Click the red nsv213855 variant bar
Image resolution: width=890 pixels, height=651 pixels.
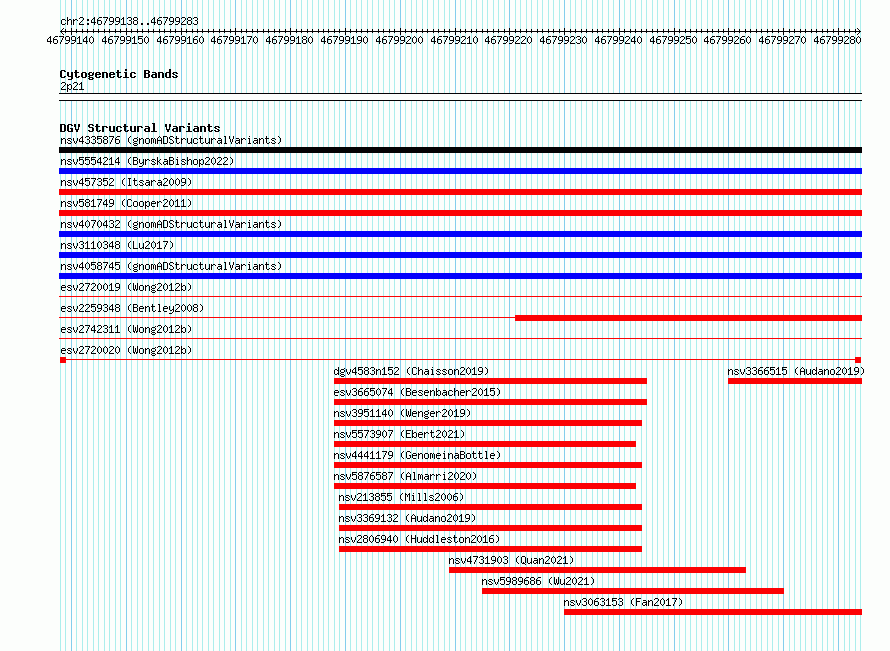pyautogui.click(x=490, y=507)
